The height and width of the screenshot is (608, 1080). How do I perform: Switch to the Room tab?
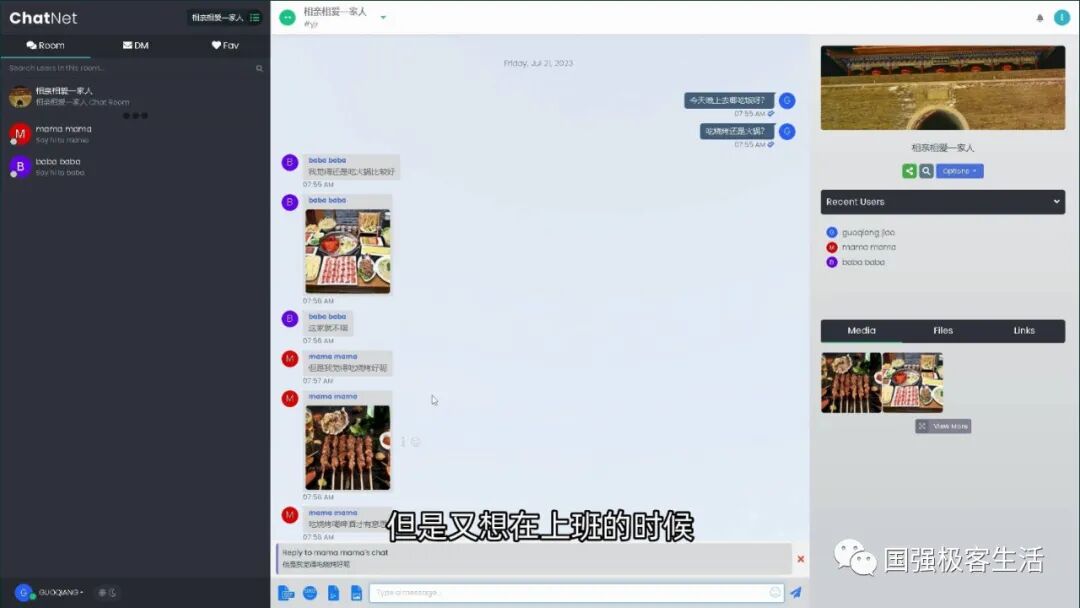click(x=45, y=45)
